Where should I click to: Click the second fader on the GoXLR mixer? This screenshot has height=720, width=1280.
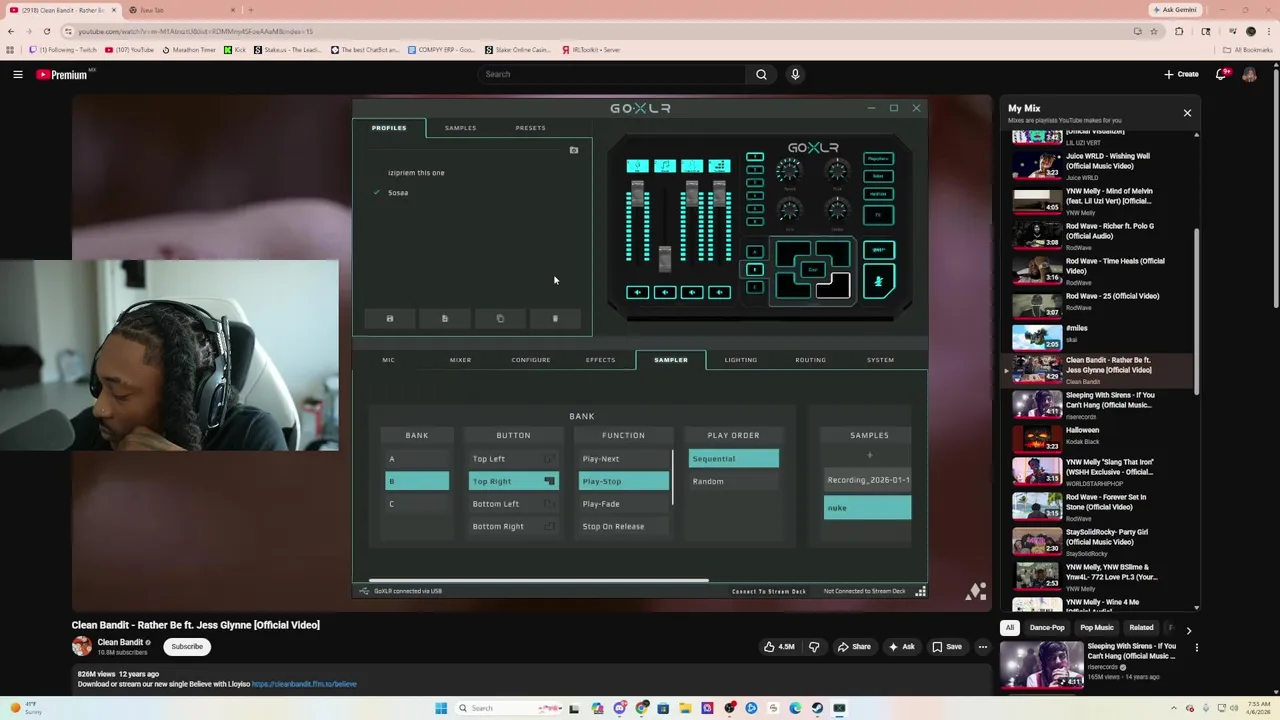tap(665, 259)
